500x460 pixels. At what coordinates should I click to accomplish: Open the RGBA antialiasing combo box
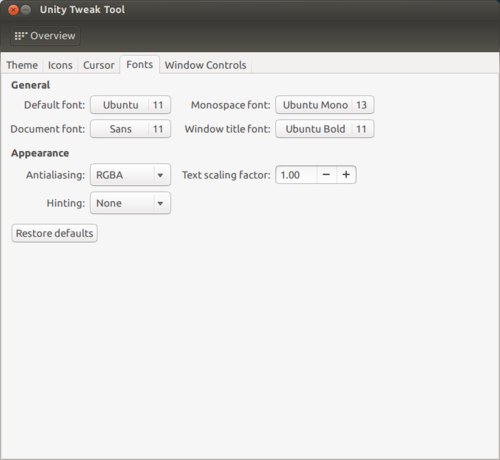[130, 175]
